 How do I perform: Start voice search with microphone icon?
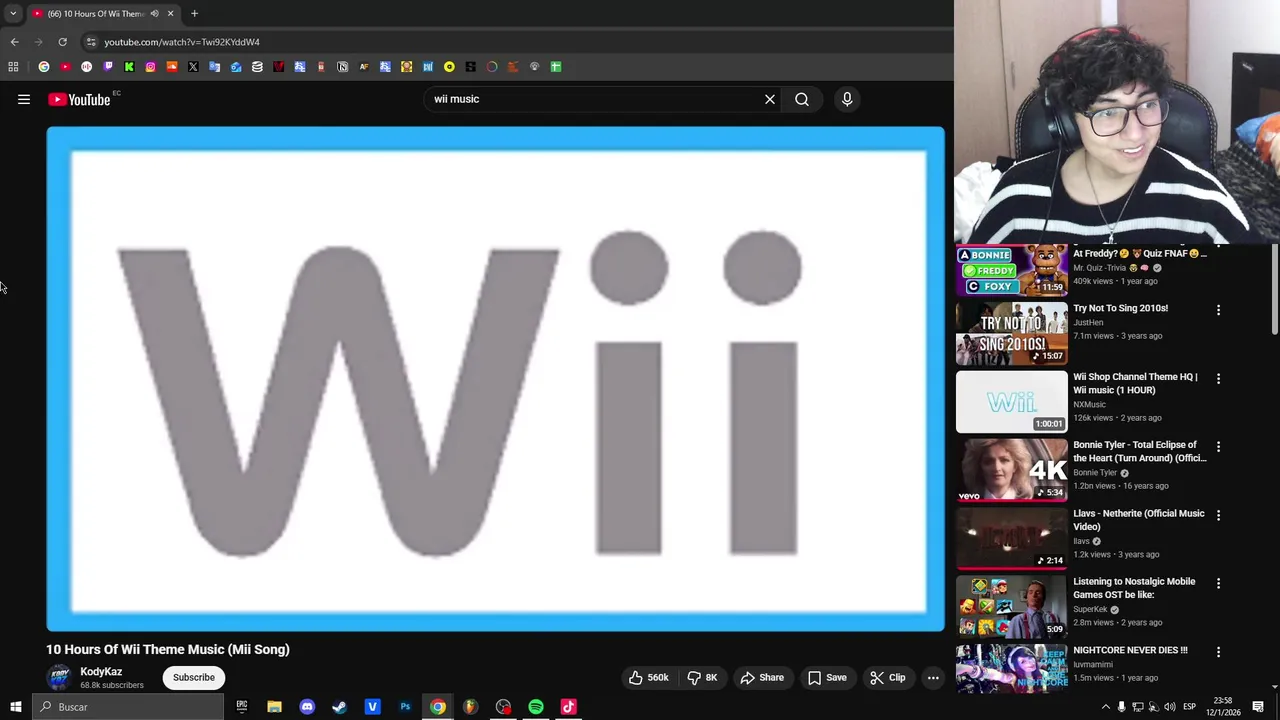(847, 99)
